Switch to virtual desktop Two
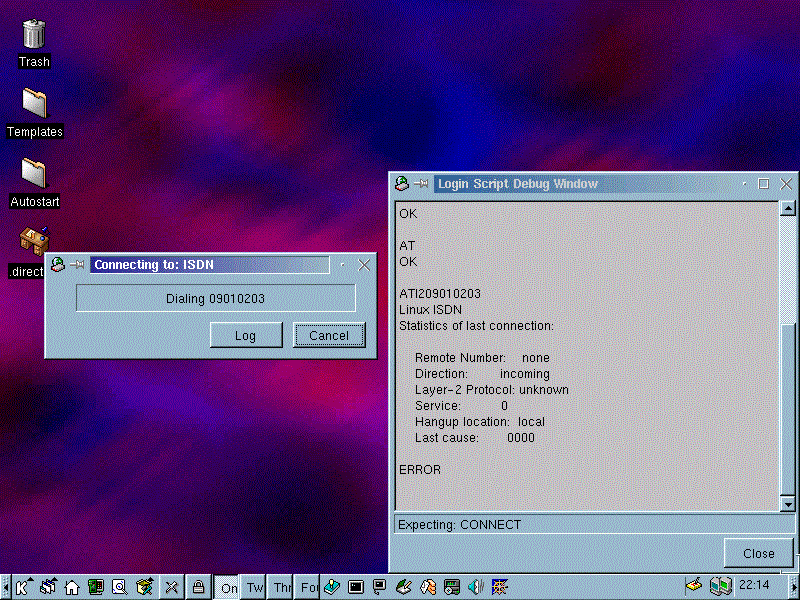 tap(255, 587)
